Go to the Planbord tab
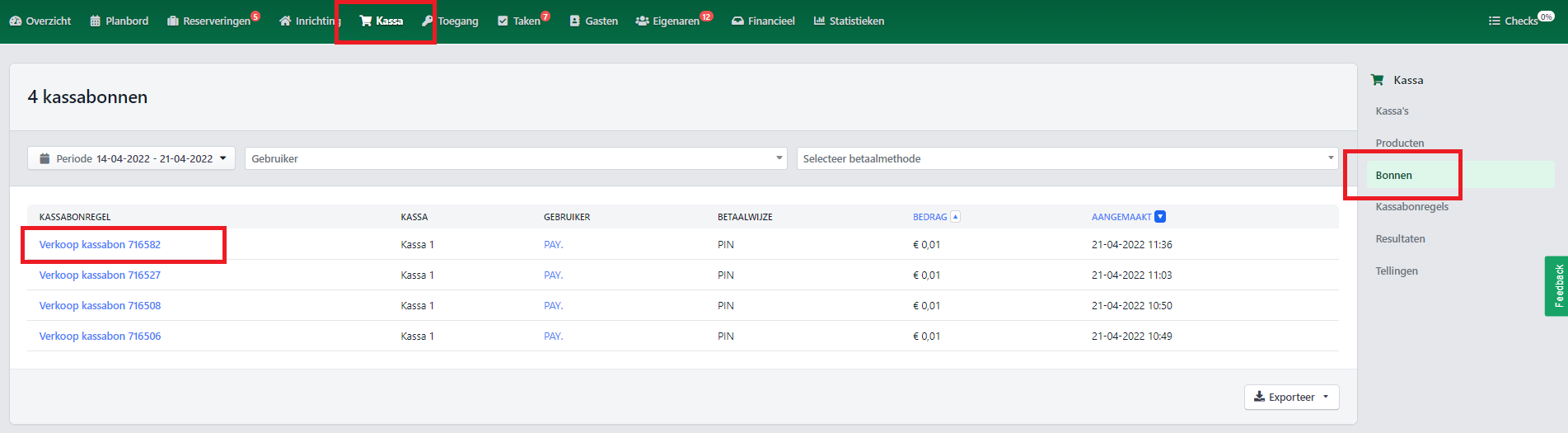This screenshot has height=433, width=1568. click(x=119, y=21)
